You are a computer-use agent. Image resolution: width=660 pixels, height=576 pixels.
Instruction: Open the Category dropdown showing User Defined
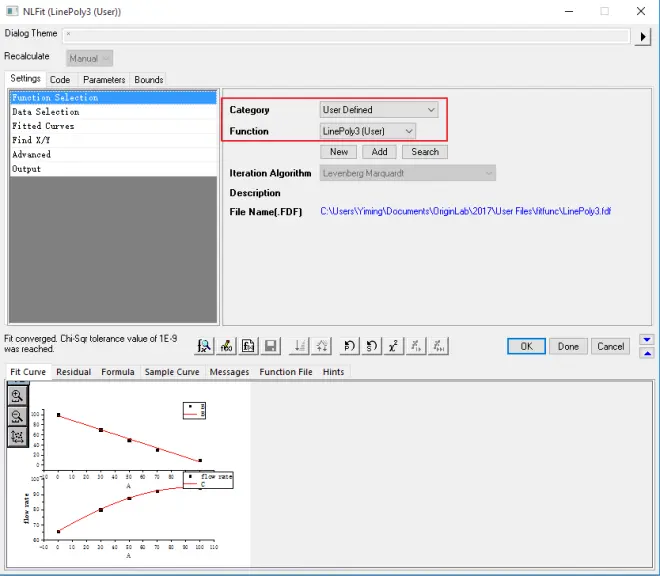378,109
